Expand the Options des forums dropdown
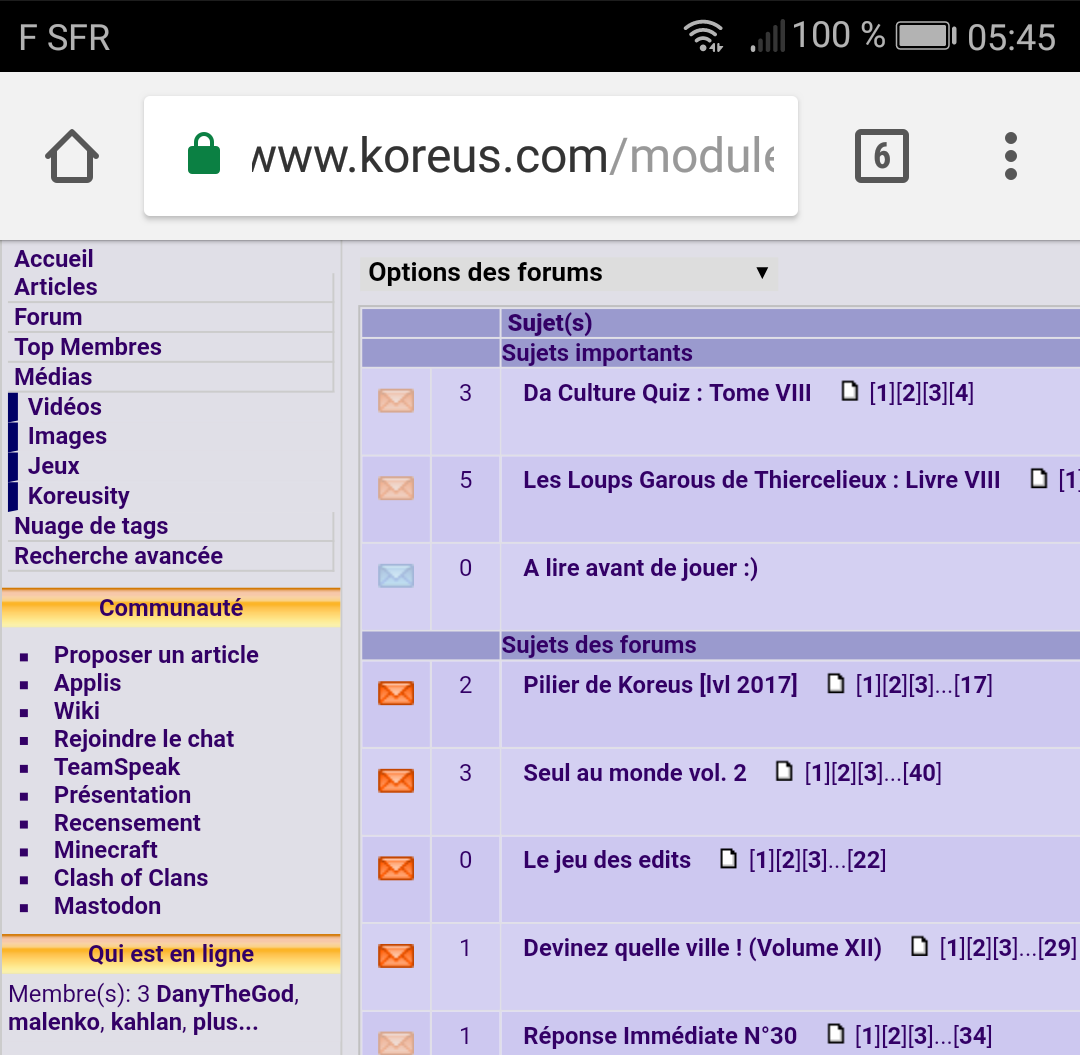This screenshot has width=1080, height=1055. click(568, 273)
